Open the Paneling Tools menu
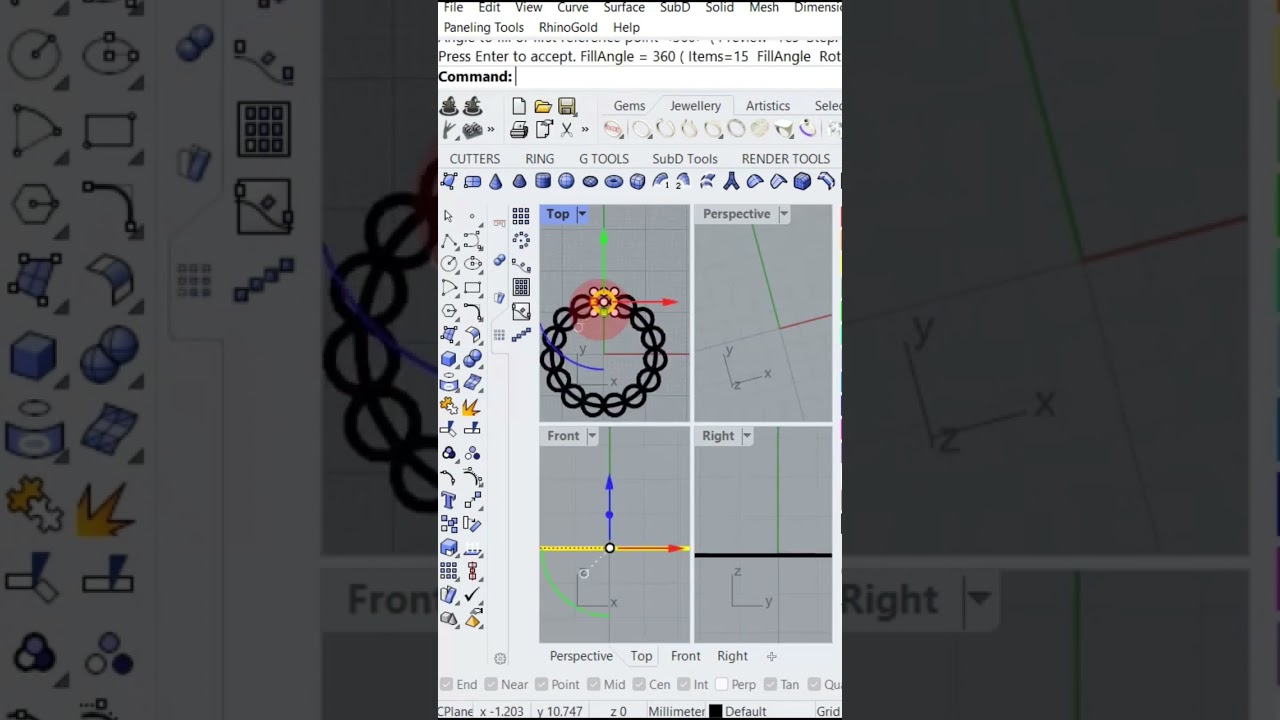Image resolution: width=1280 pixels, height=720 pixels. [484, 27]
